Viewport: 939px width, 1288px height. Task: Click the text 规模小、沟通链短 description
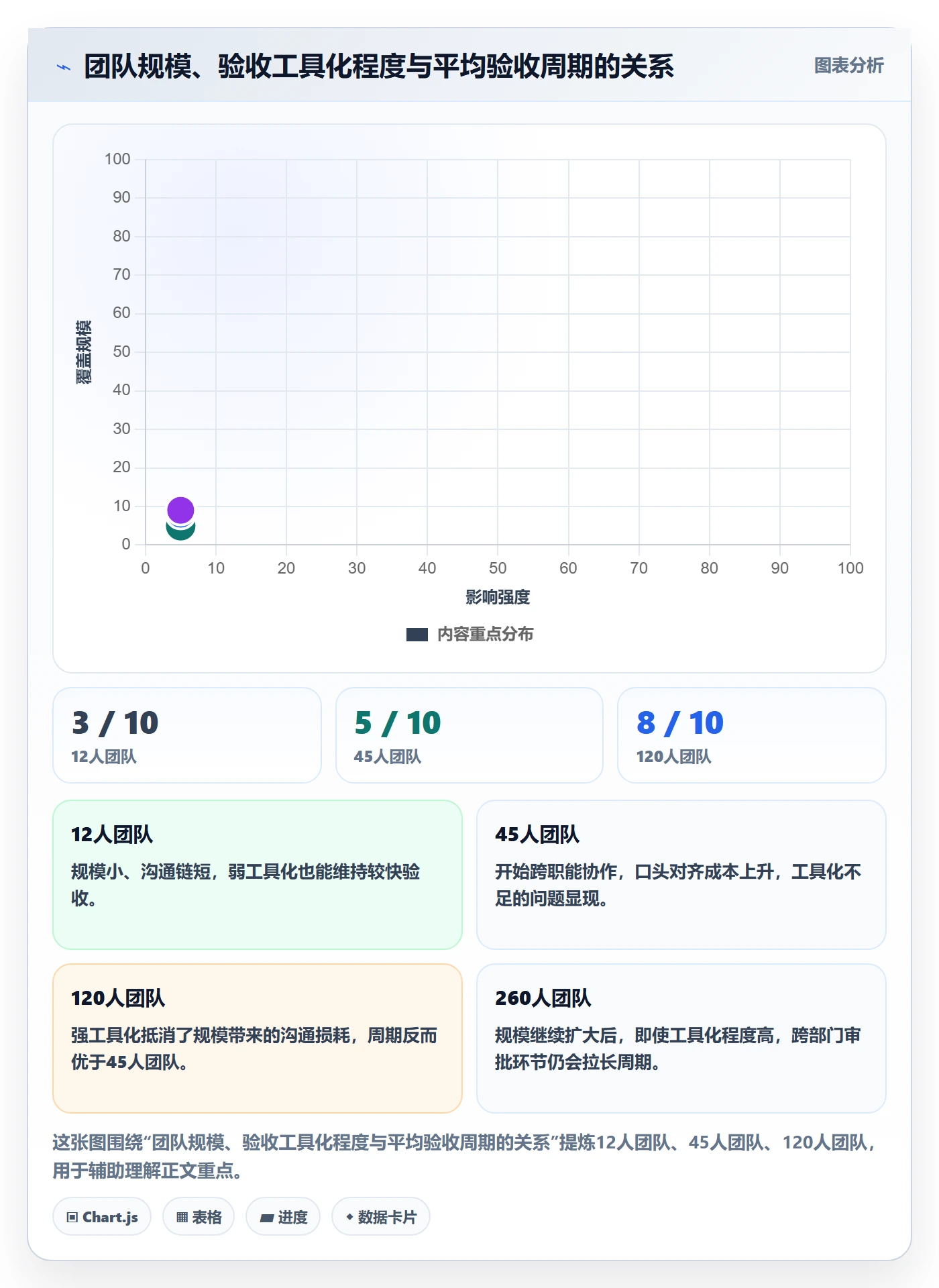pyautogui.click(x=245, y=885)
